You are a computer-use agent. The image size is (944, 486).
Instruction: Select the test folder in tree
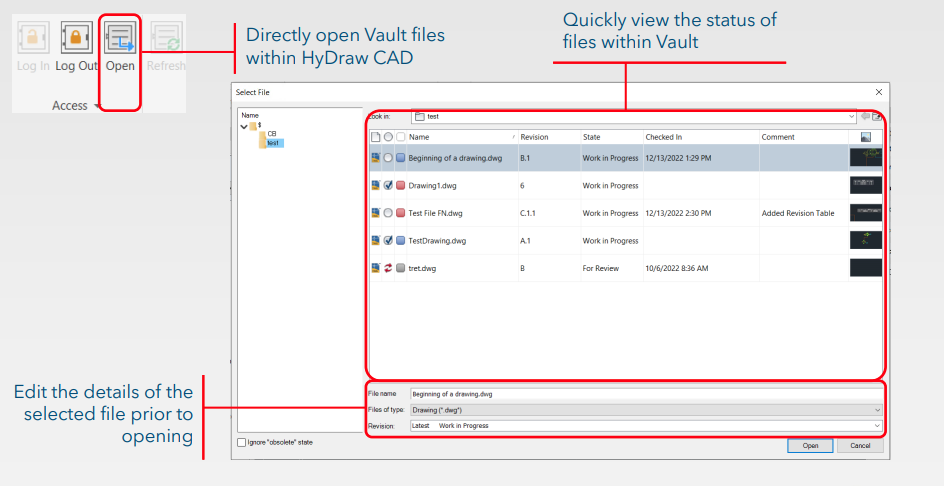tap(273, 143)
